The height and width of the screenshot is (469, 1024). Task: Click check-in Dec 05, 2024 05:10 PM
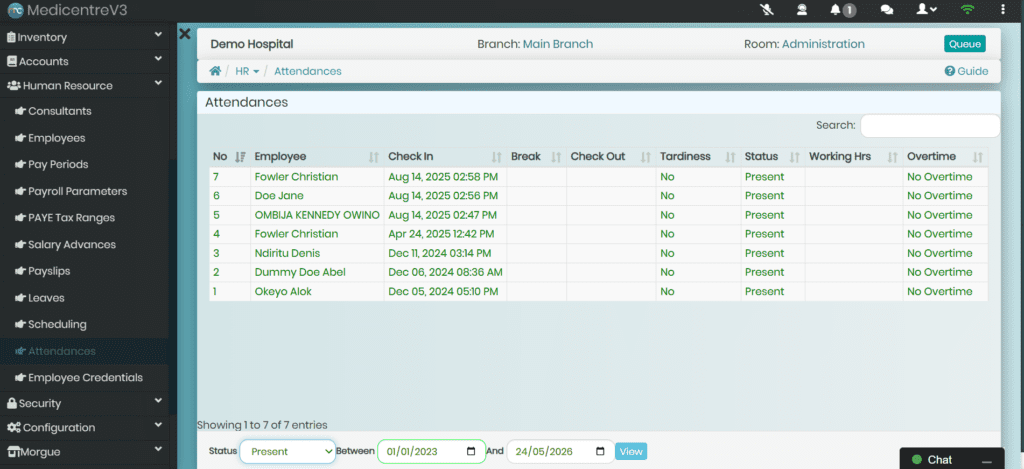[443, 291]
